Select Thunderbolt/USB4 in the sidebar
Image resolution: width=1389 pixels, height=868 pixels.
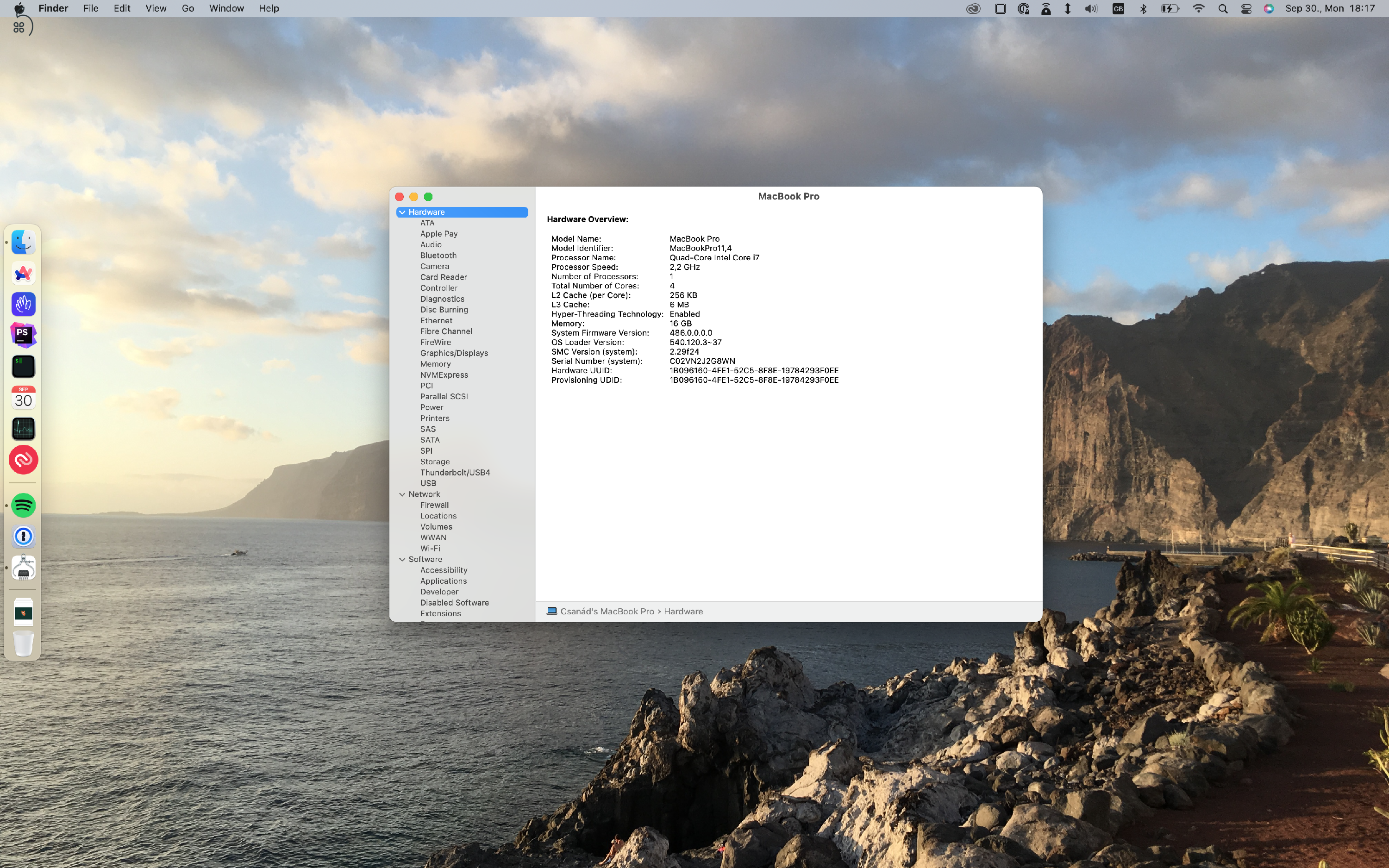[455, 473]
